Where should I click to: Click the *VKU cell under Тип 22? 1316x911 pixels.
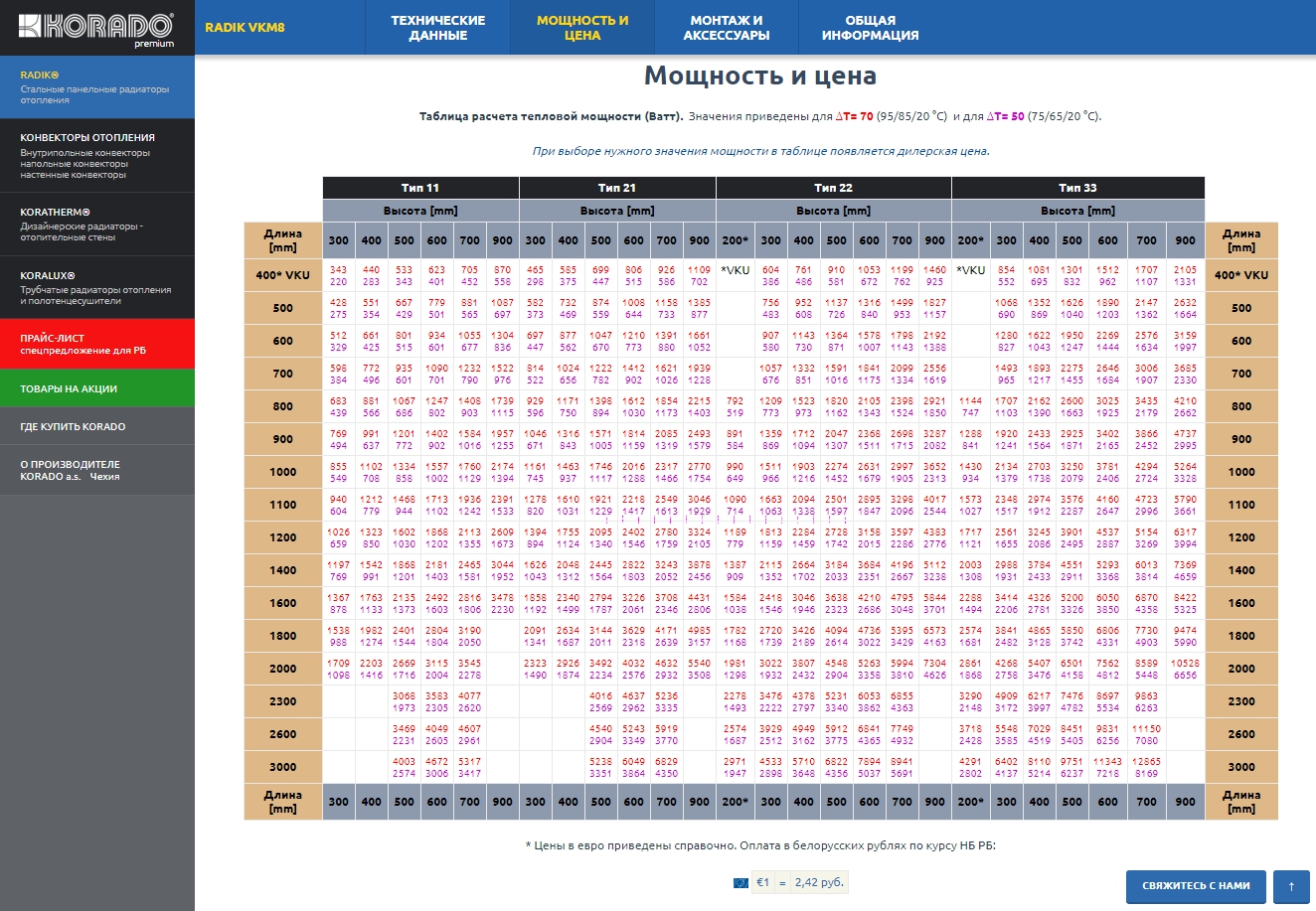pyautogui.click(x=735, y=270)
